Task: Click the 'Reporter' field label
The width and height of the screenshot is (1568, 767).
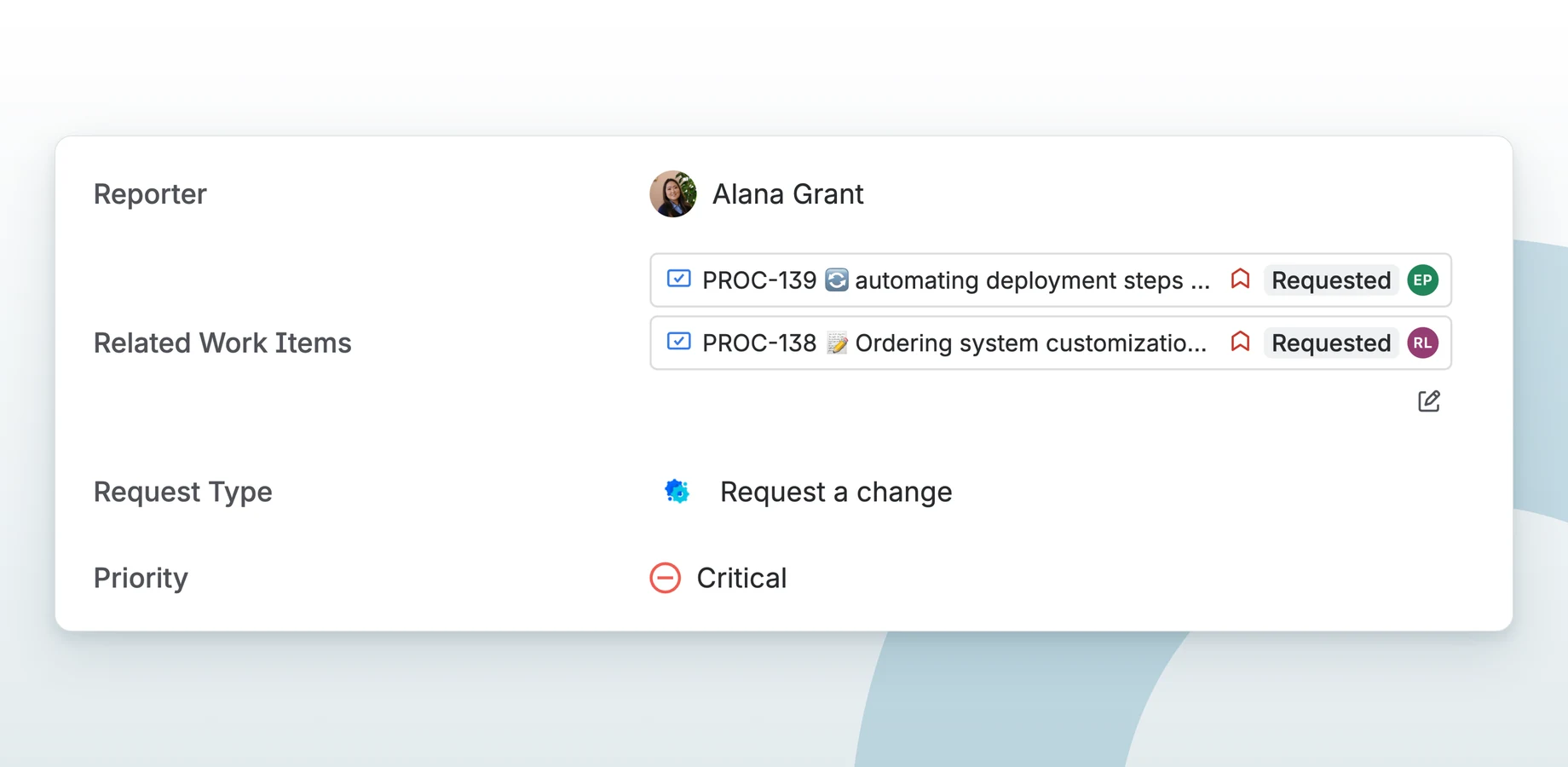Action: [x=150, y=194]
